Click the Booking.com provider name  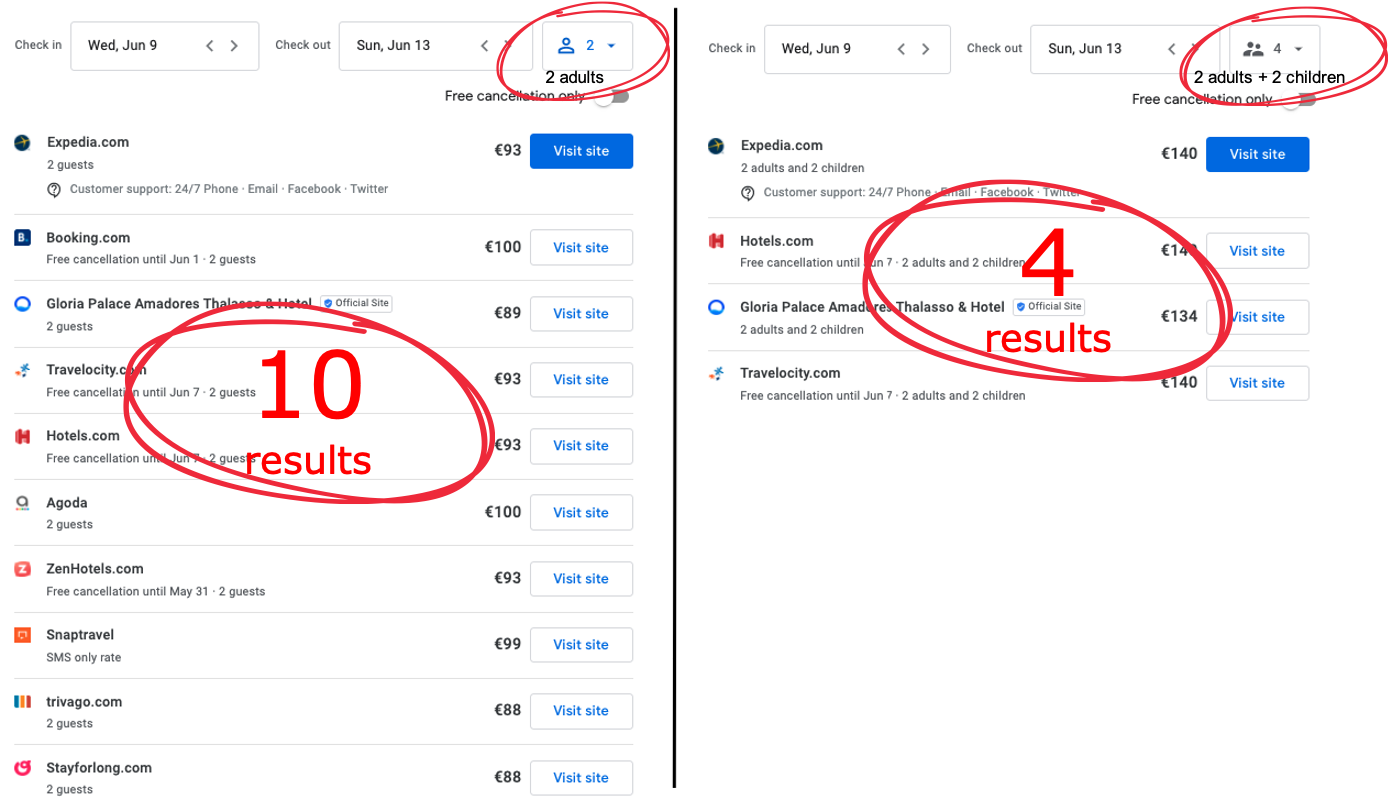[88, 238]
